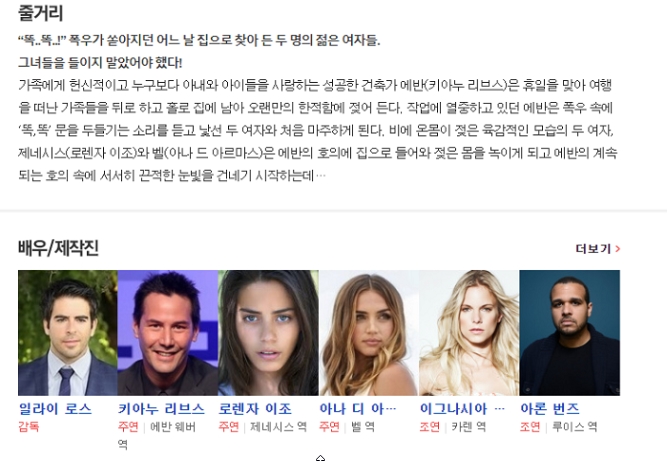Follow the 로렌자 이조 name link

tap(255, 408)
